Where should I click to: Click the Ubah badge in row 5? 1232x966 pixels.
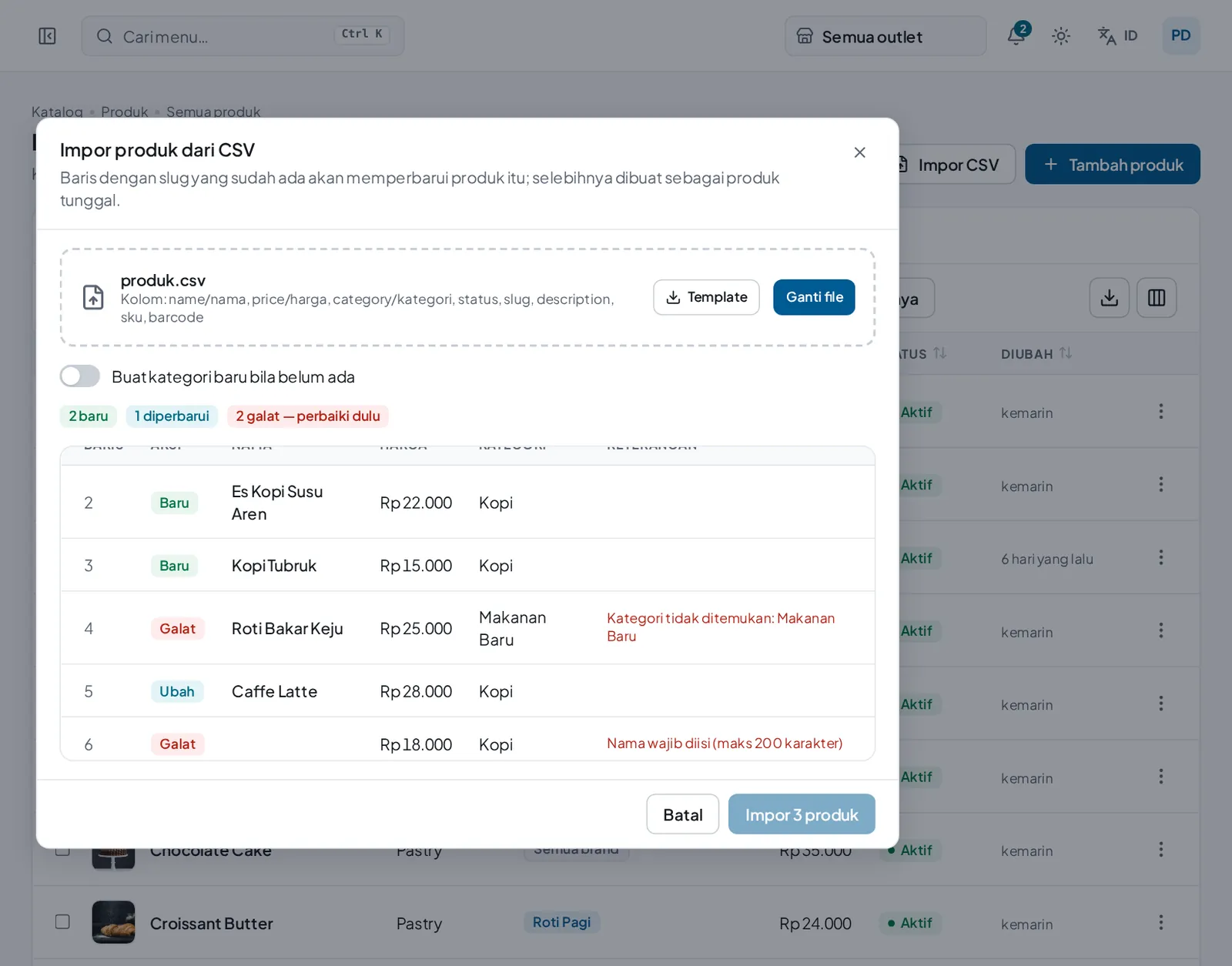coord(177,691)
